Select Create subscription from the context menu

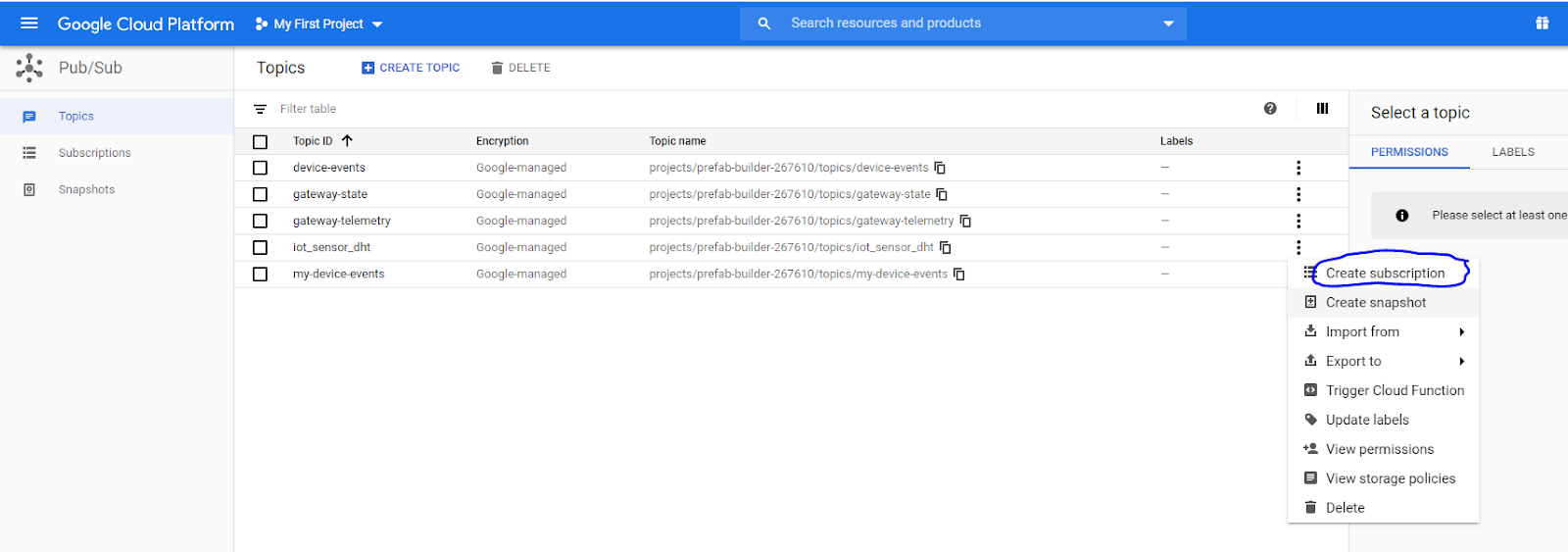[x=1383, y=273]
